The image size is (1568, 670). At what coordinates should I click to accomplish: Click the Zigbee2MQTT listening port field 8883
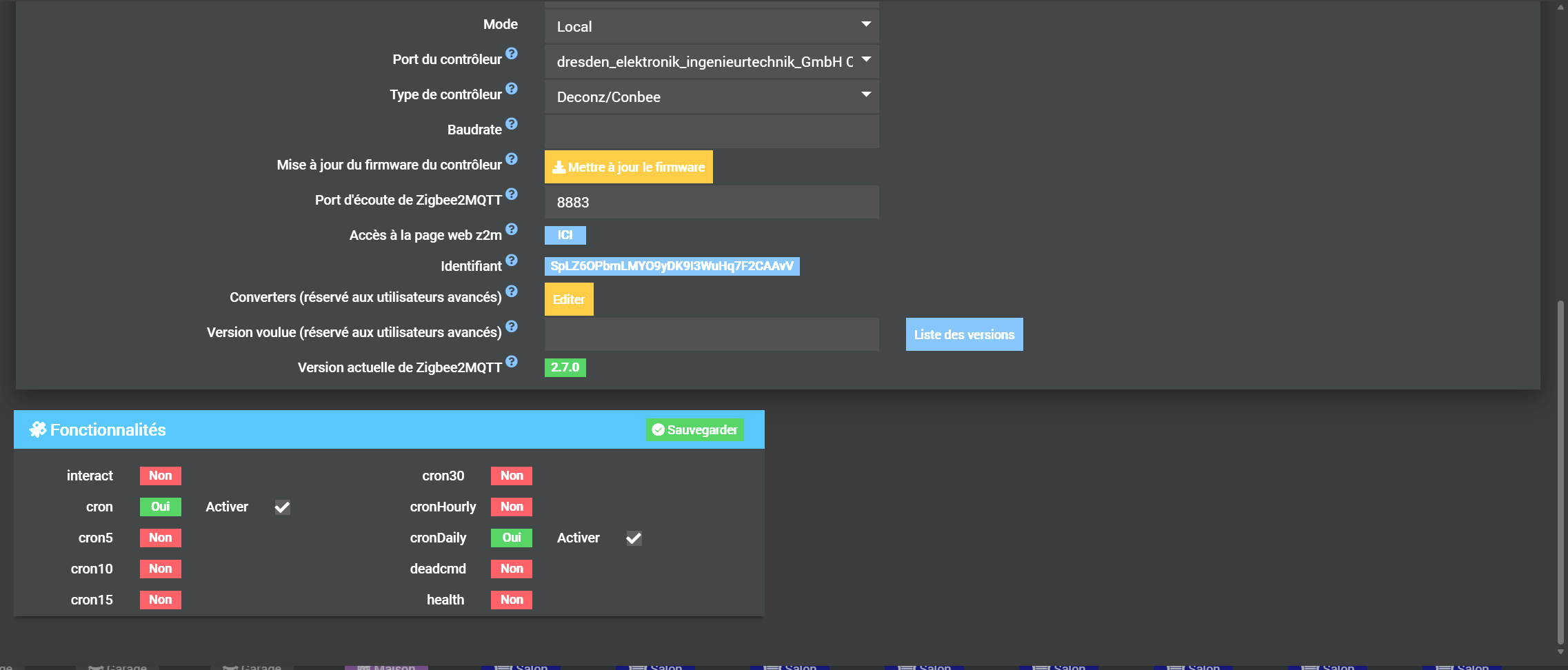712,202
